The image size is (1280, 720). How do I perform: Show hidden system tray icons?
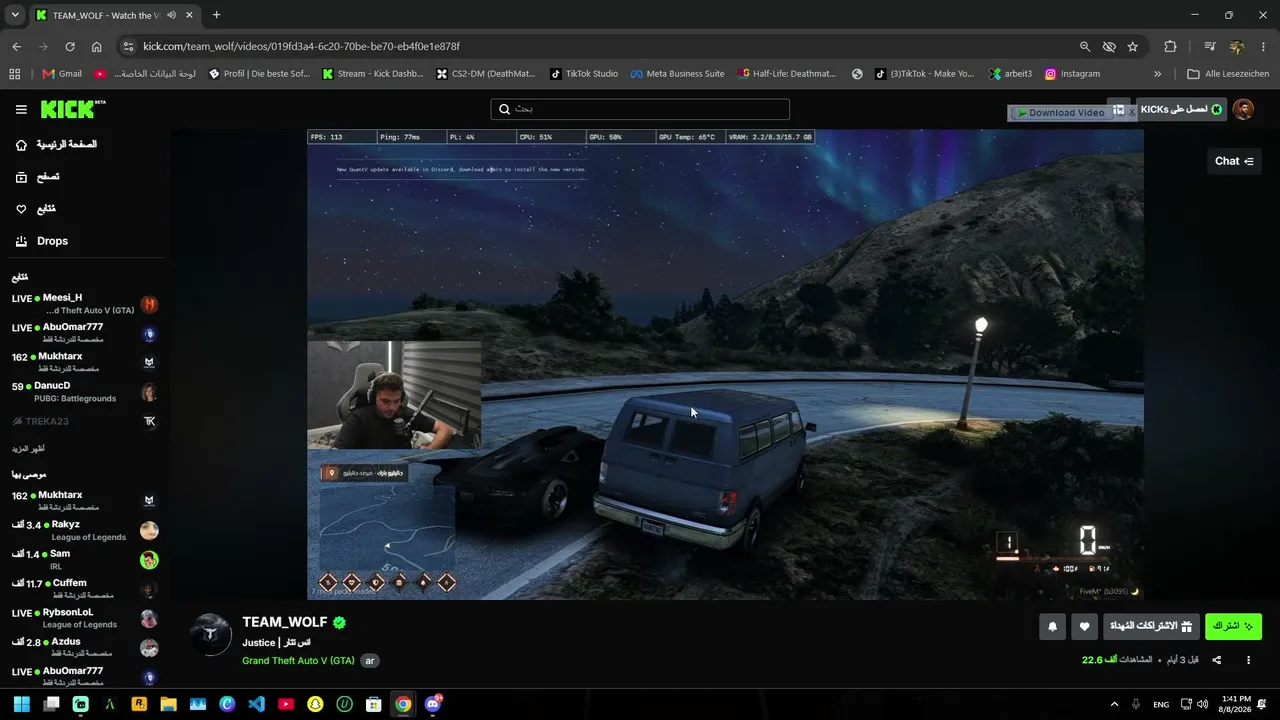tap(1114, 704)
